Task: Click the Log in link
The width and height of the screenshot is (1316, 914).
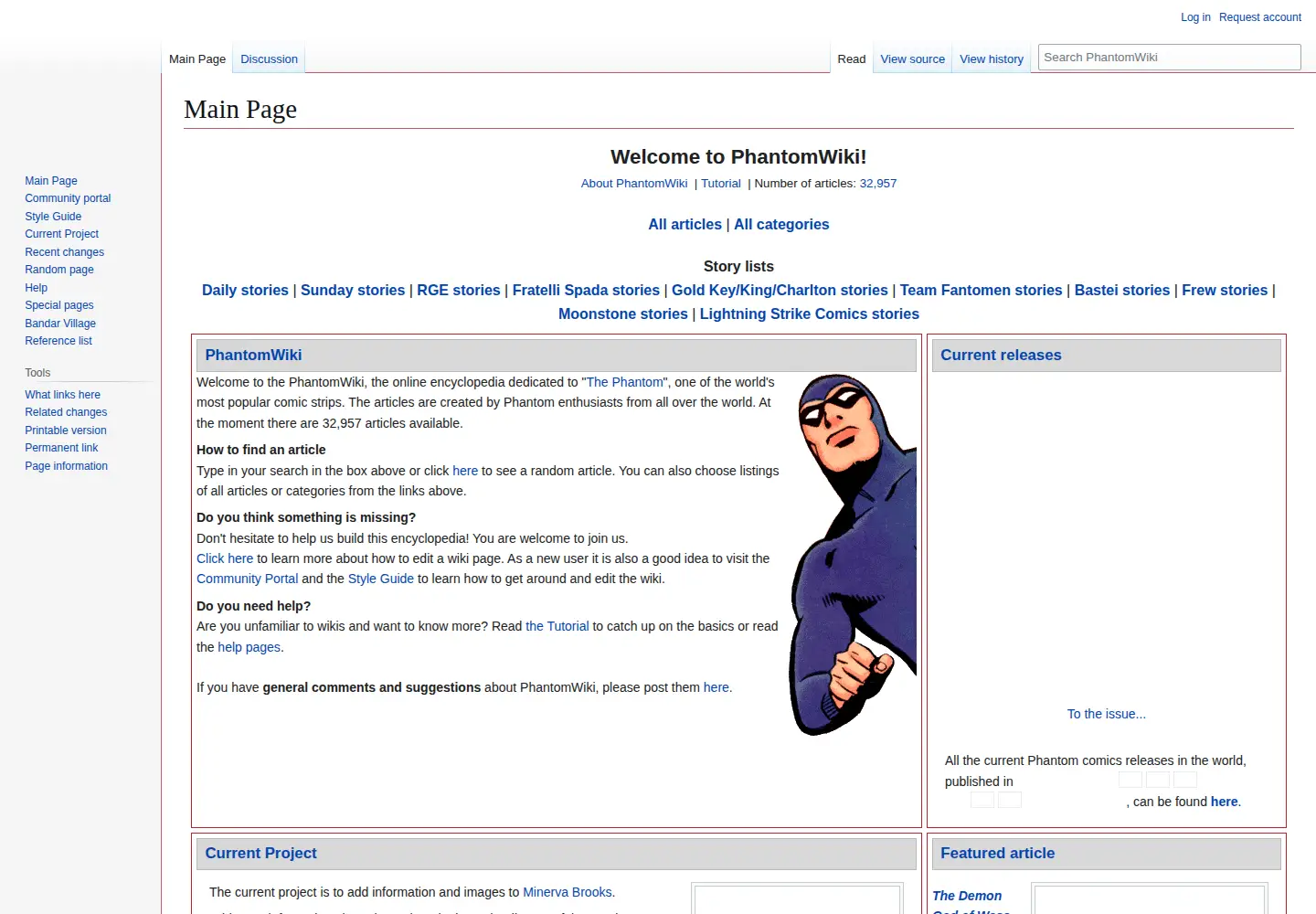Action: [x=1195, y=17]
